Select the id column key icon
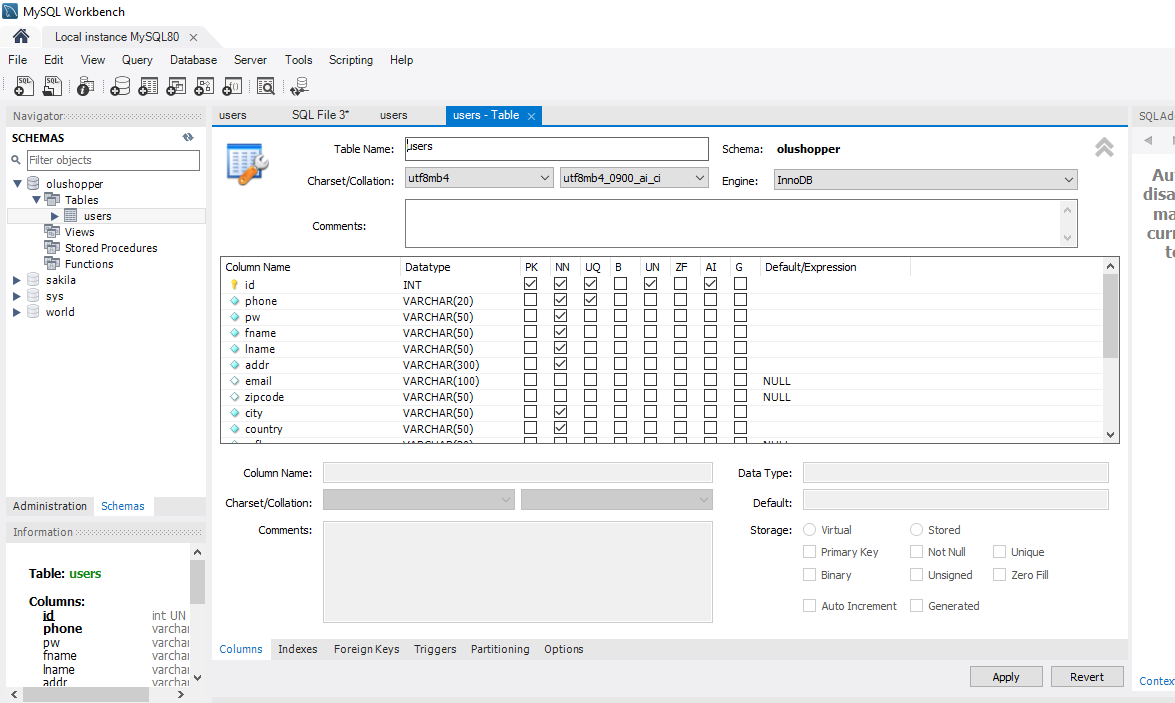 234,285
